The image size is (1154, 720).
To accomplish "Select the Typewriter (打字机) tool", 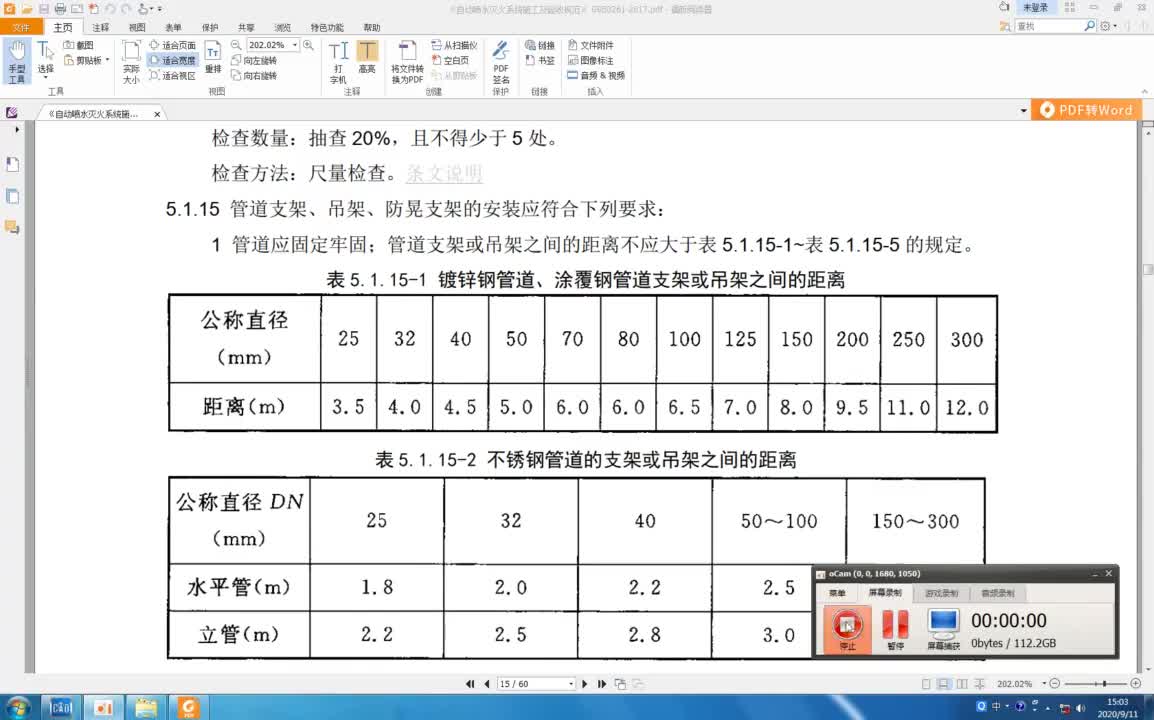I will click(x=338, y=63).
